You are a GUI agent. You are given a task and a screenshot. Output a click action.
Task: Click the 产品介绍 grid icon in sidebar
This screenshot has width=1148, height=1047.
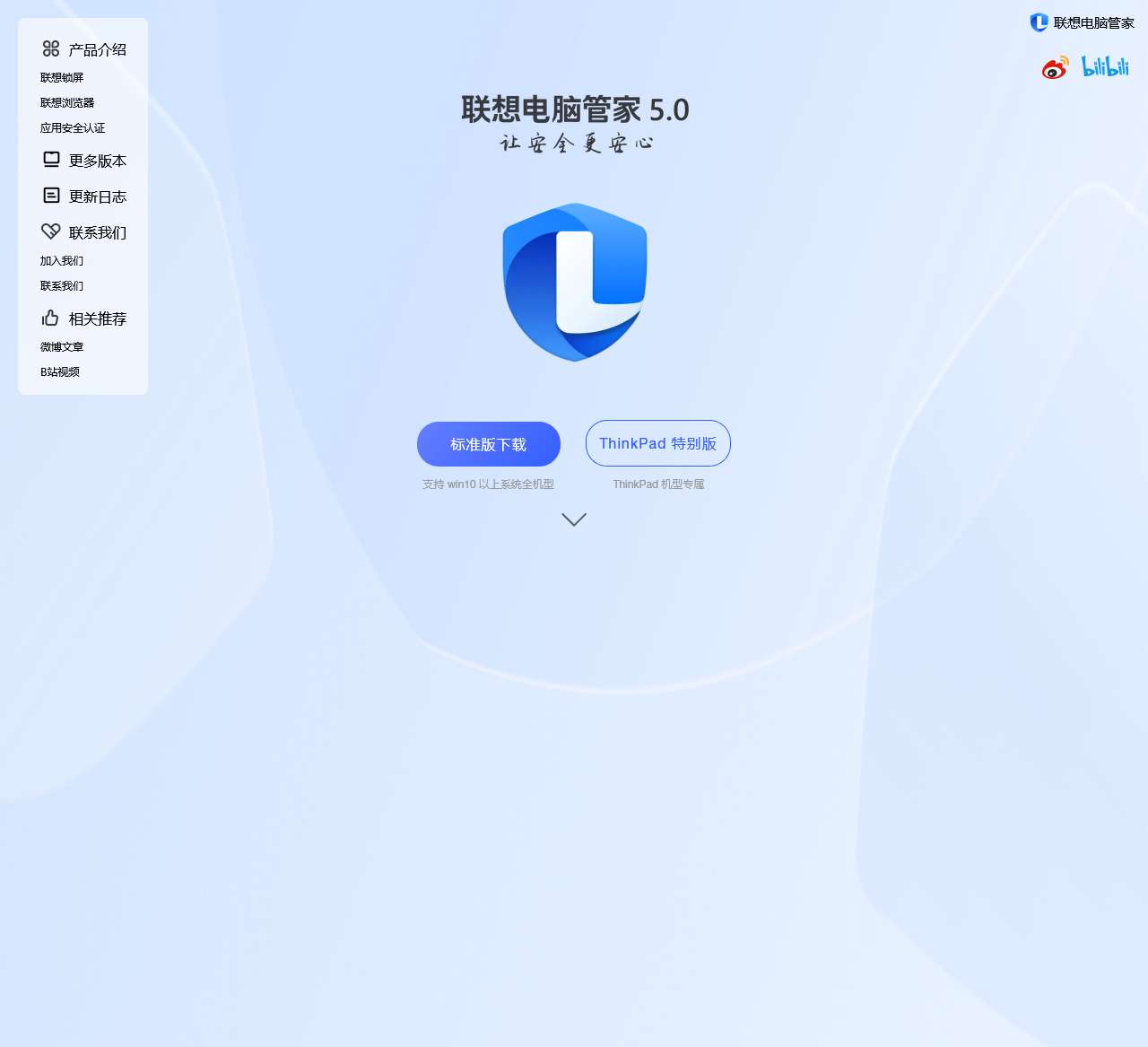[x=51, y=49]
